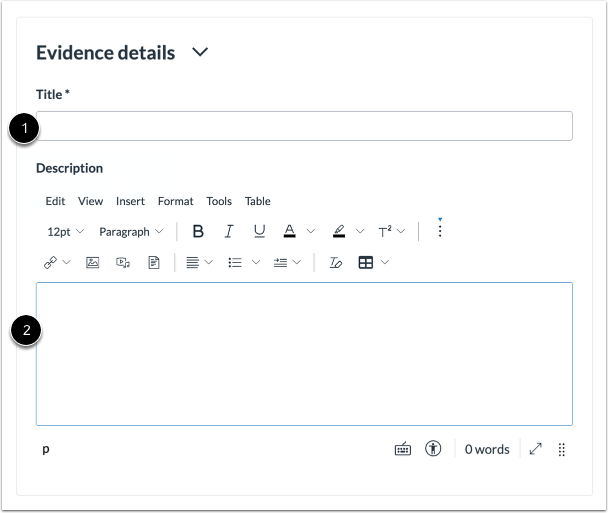Screen dimensions: 608x513
Task: Open the Format menu in the editor
Action: click(175, 201)
